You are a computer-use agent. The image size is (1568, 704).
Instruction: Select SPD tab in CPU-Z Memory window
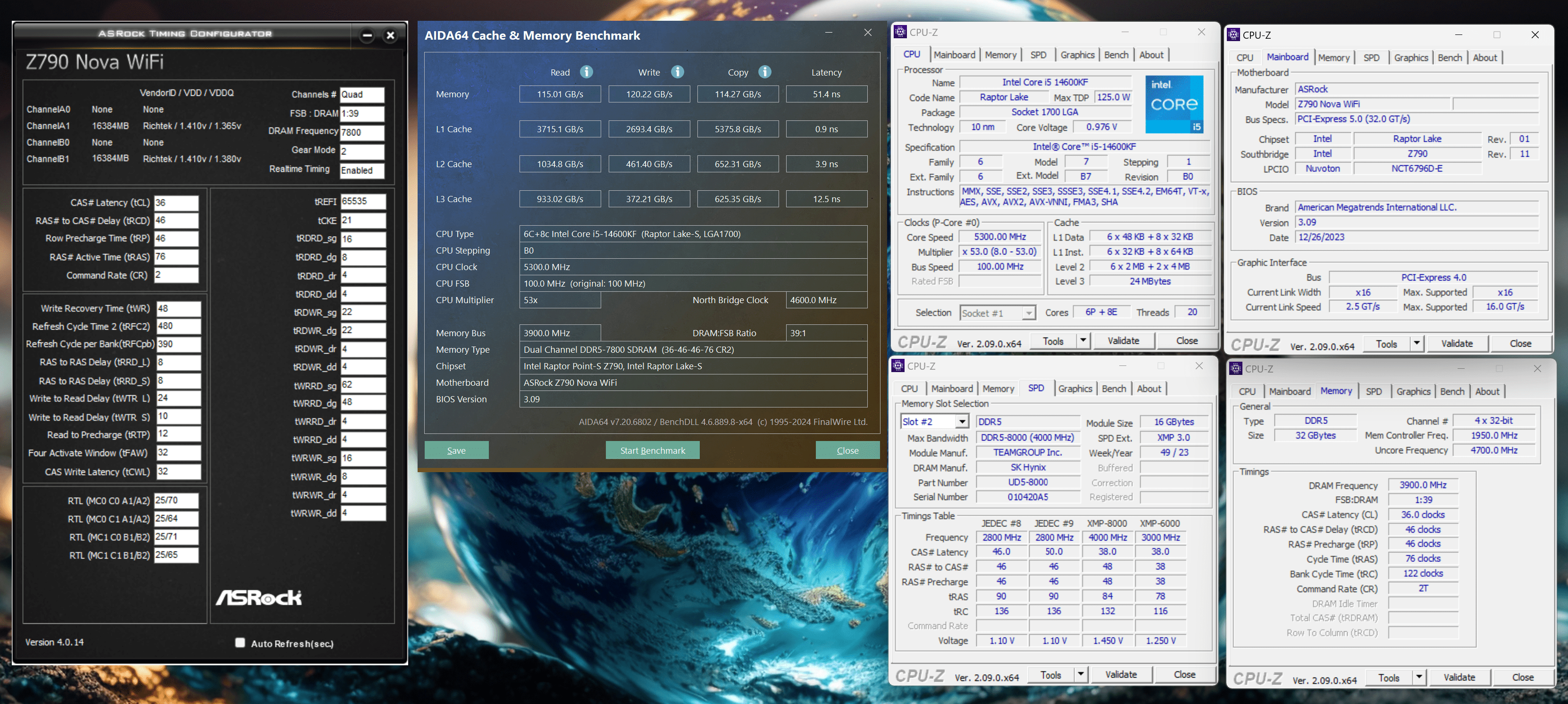pos(1373,391)
